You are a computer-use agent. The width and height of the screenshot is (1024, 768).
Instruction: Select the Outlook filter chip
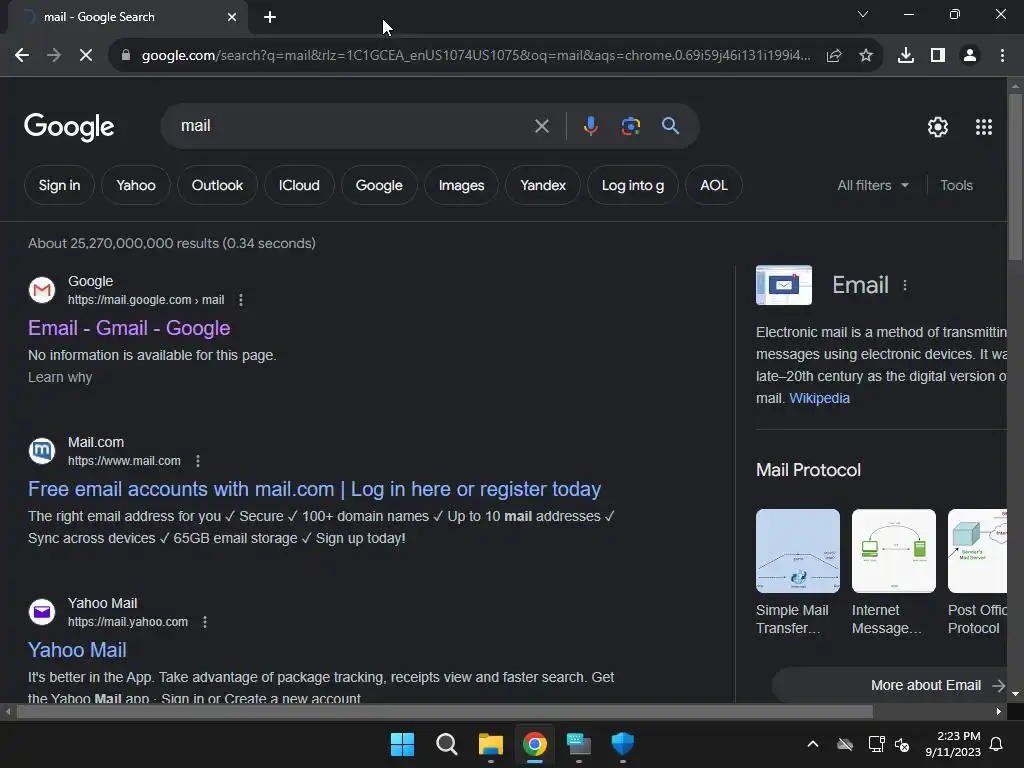(x=217, y=185)
